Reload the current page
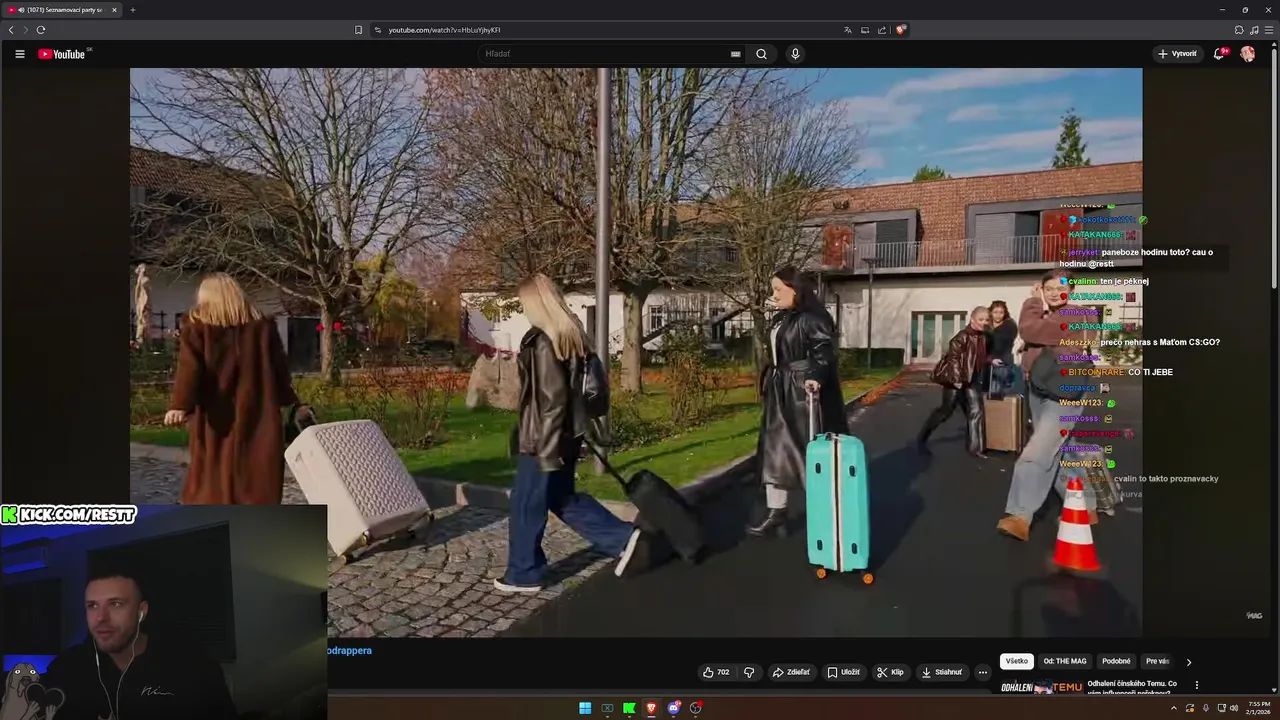Viewport: 1280px width, 720px height. pyautogui.click(x=40, y=30)
